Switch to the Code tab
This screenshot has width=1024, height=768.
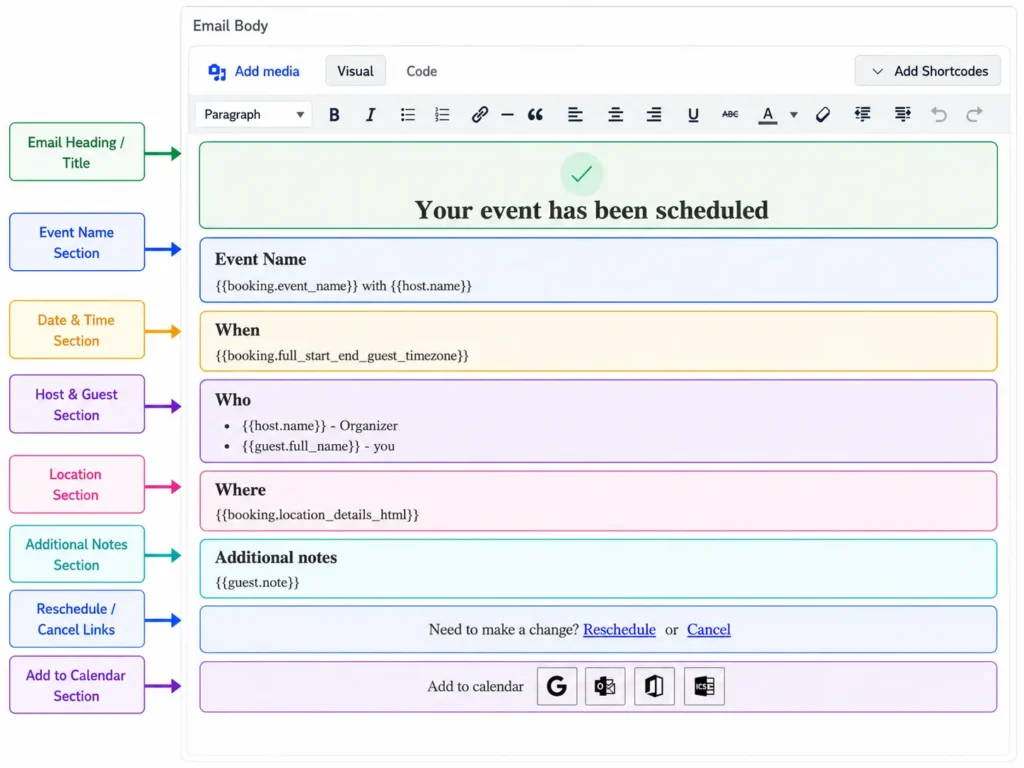tap(421, 71)
